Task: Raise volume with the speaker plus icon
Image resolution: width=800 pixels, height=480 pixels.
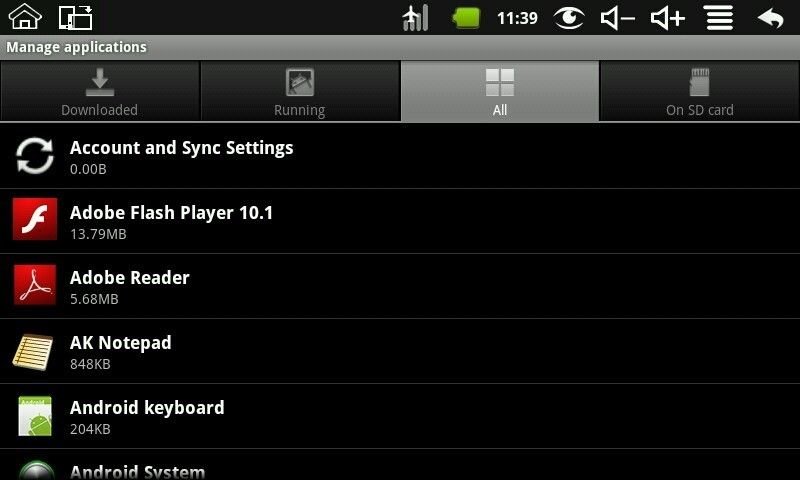Action: pyautogui.click(x=667, y=18)
